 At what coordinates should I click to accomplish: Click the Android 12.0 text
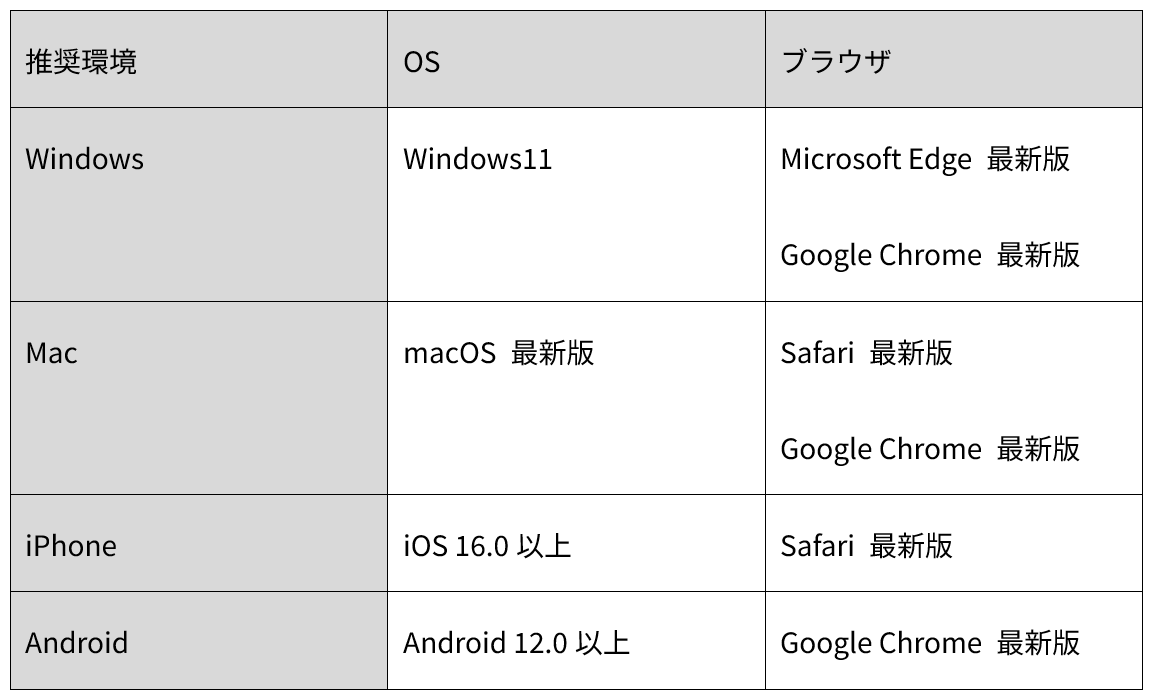[485, 642]
